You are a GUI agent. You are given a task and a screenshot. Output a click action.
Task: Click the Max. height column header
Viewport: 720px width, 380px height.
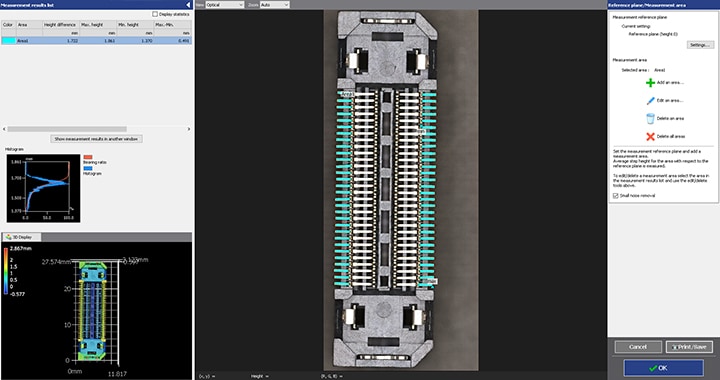coord(98,25)
